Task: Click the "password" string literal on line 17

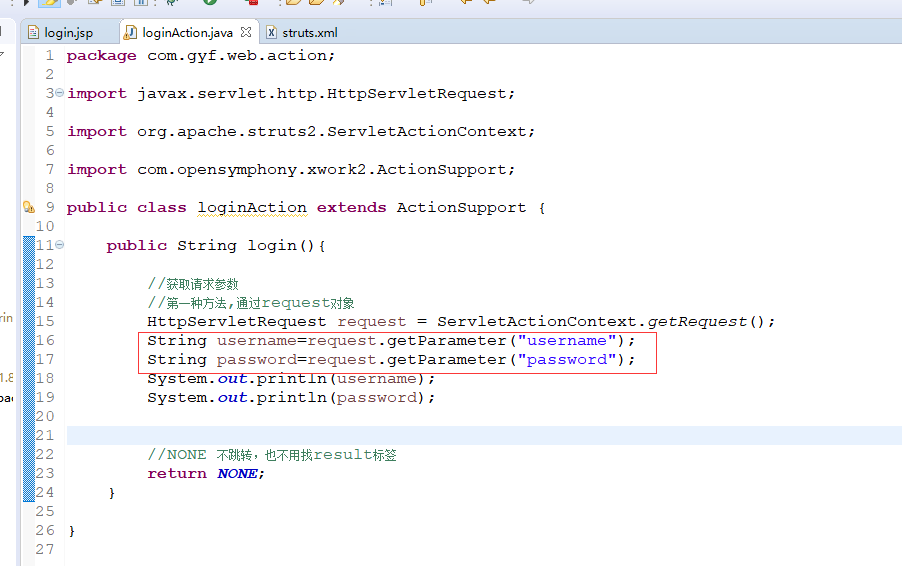Action: pyautogui.click(x=567, y=360)
